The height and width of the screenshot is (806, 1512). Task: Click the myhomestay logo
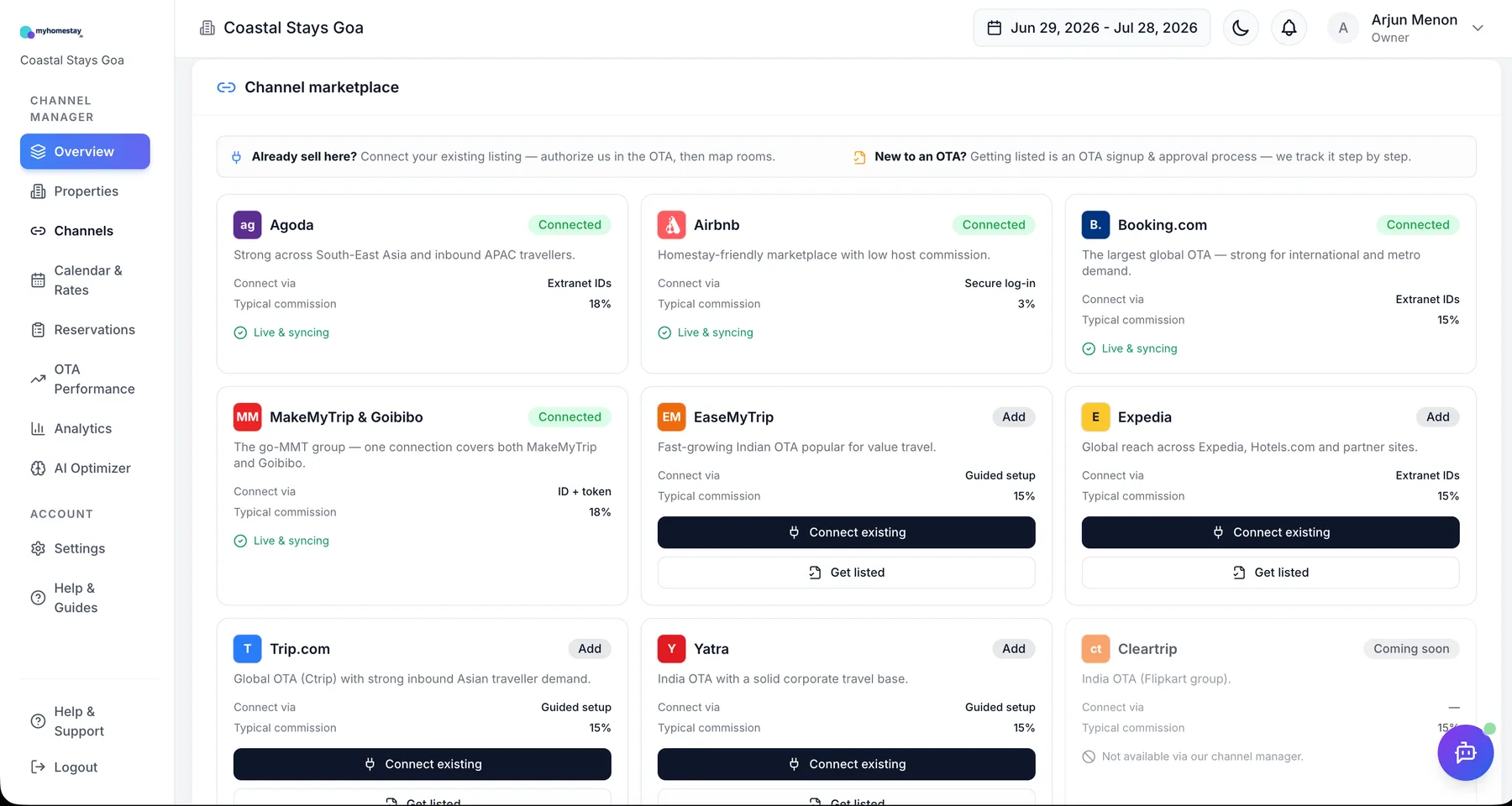click(x=51, y=32)
